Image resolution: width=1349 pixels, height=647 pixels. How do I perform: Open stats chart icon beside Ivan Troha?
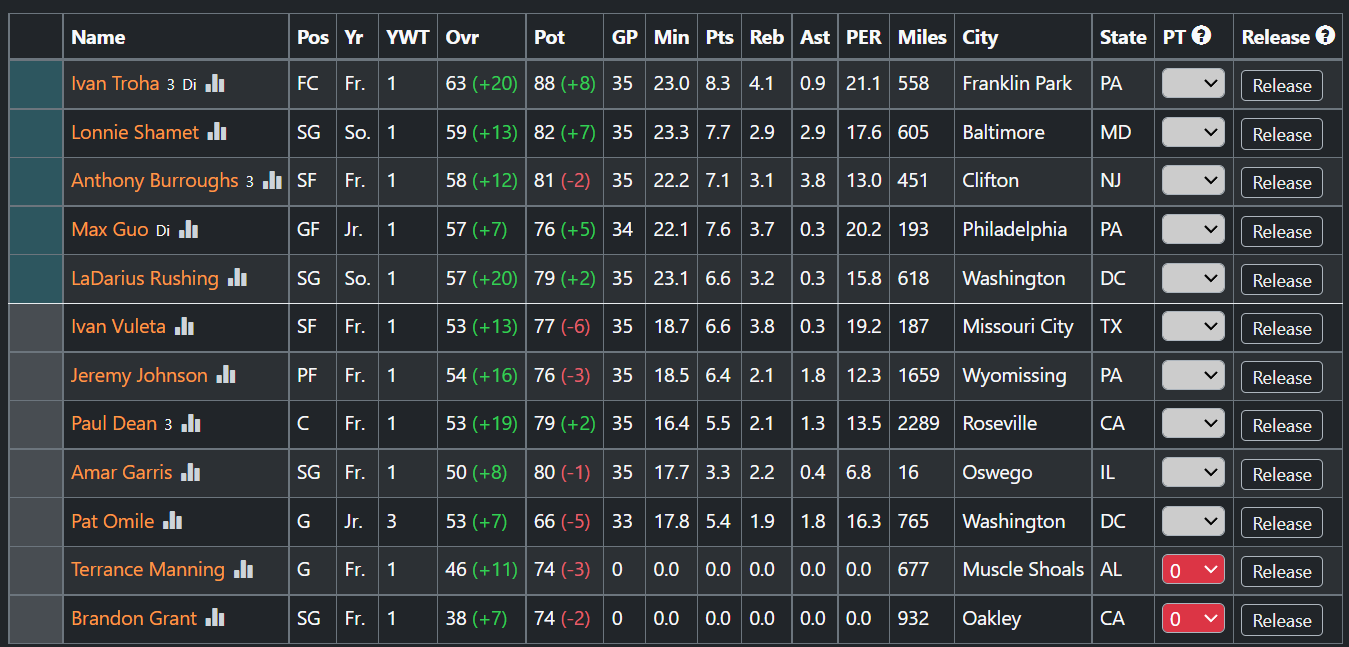215,84
